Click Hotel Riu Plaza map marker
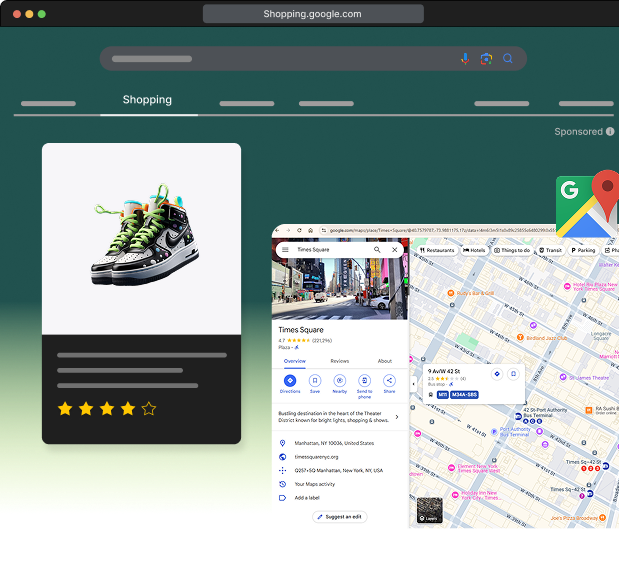The height and width of the screenshot is (570, 619). click(x=567, y=286)
